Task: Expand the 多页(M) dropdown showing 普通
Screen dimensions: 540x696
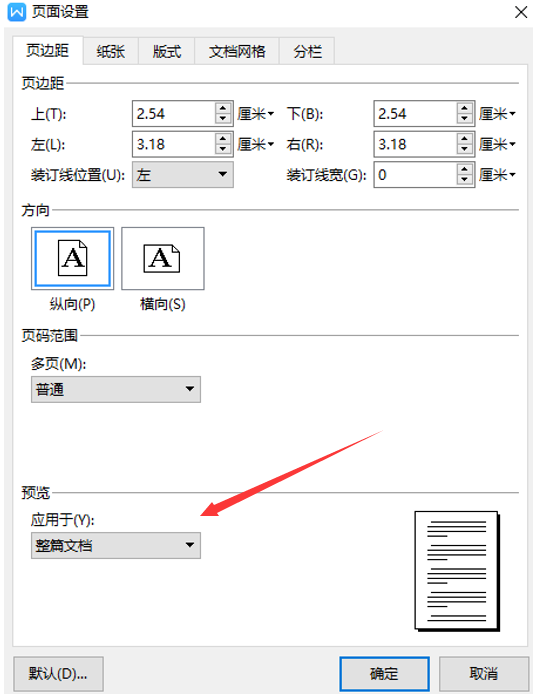Action: point(116,389)
